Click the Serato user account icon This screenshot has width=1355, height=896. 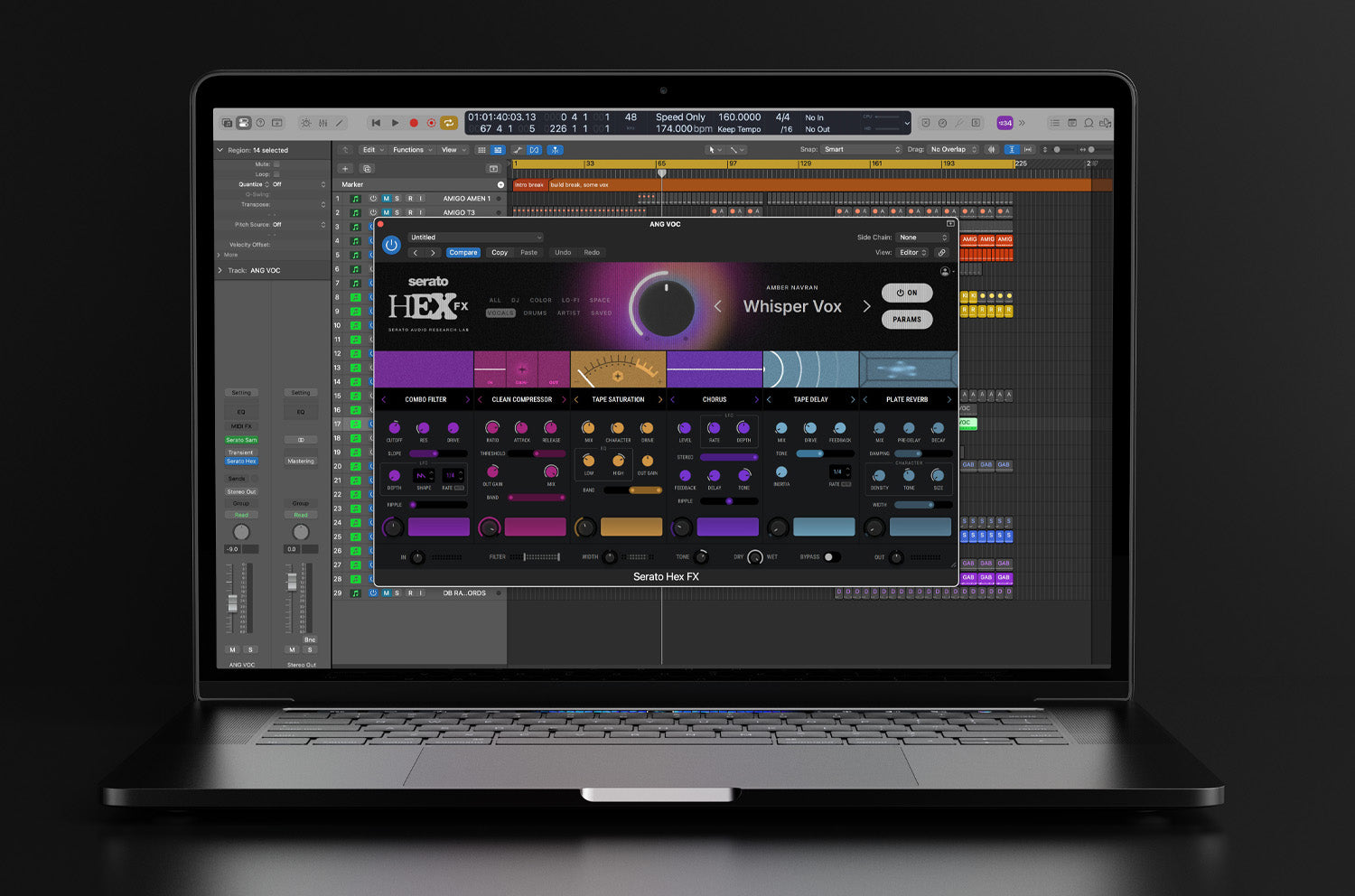coord(945,271)
